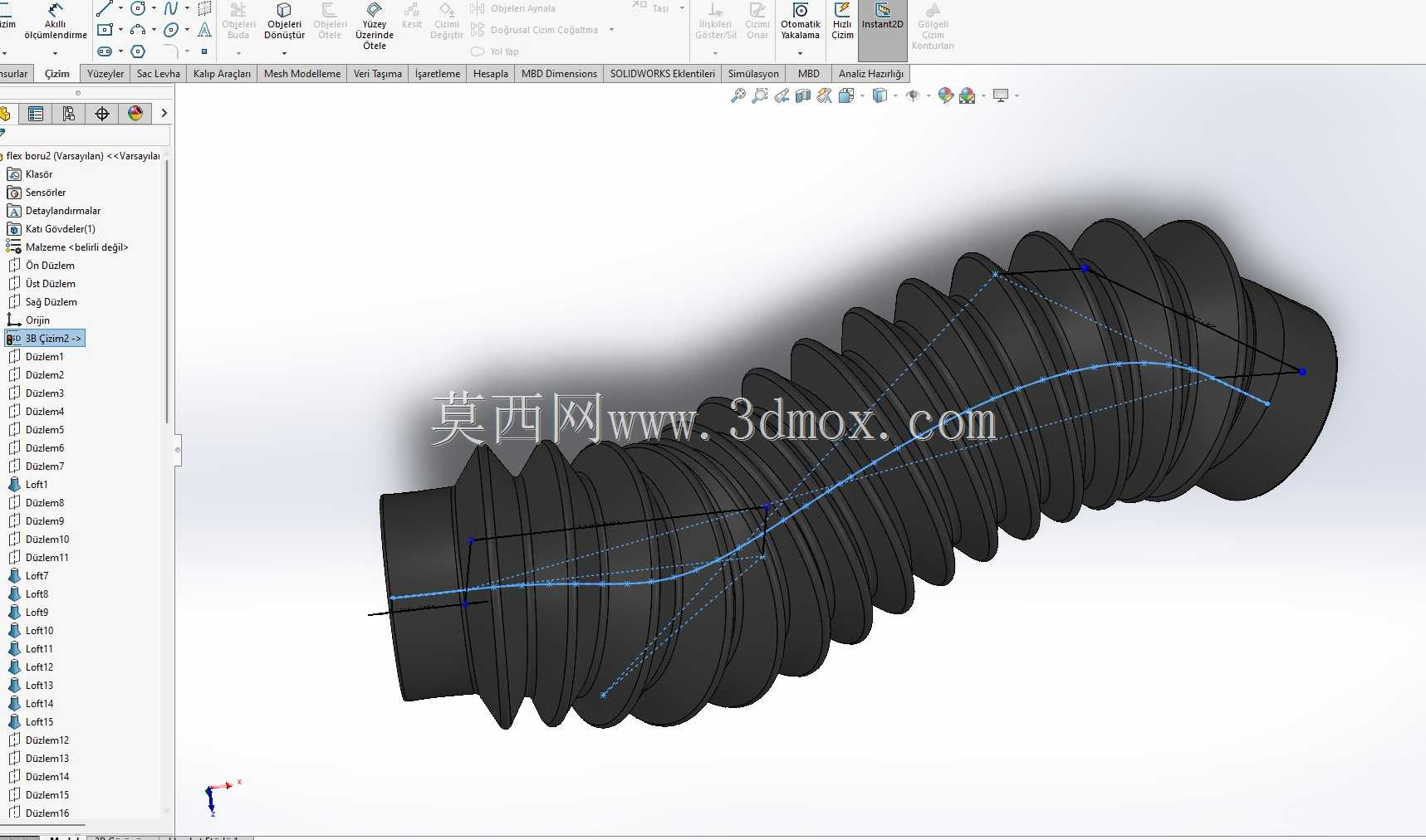The image size is (1426, 840).
Task: Switch to Sac Levha tab
Action: tap(158, 74)
